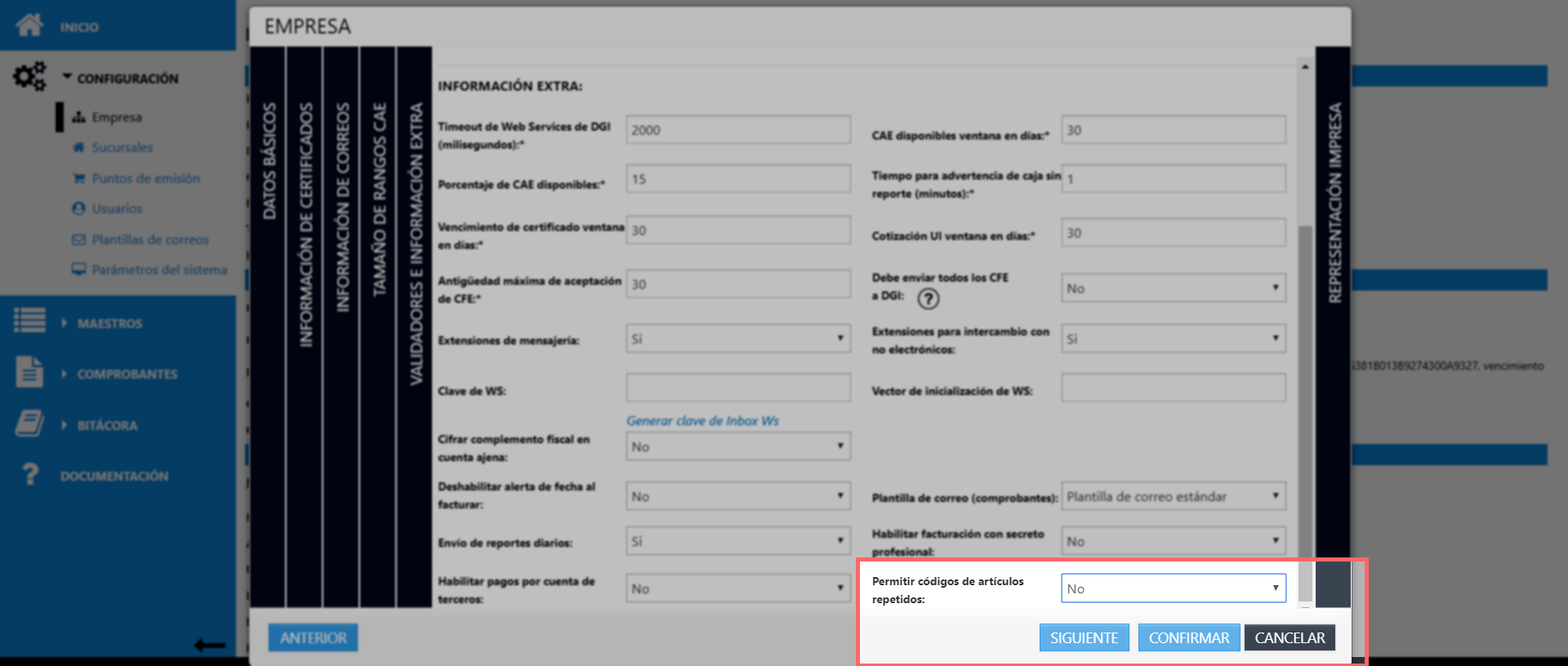Expand 'Envío de reportes diarios' dropdown
This screenshot has height=666, width=1568.
pyautogui.click(x=737, y=541)
